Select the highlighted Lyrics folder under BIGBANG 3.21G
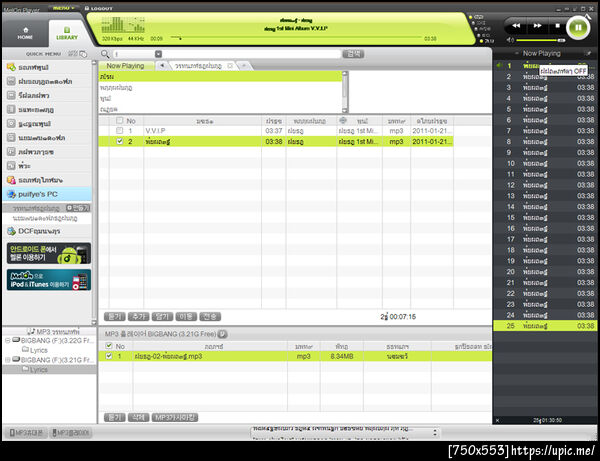 pyautogui.click(x=35, y=370)
